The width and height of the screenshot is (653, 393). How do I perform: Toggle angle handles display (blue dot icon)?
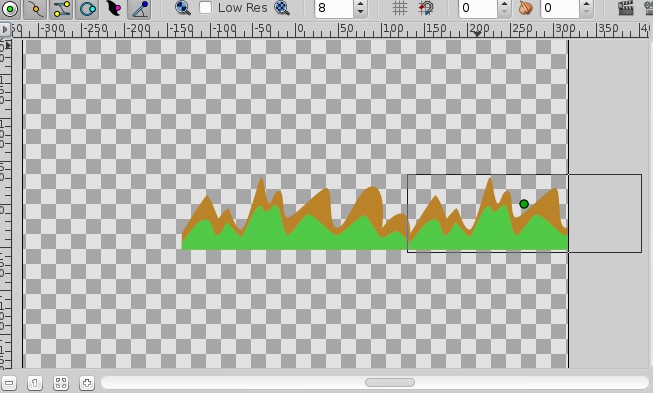pyautogui.click(x=140, y=9)
